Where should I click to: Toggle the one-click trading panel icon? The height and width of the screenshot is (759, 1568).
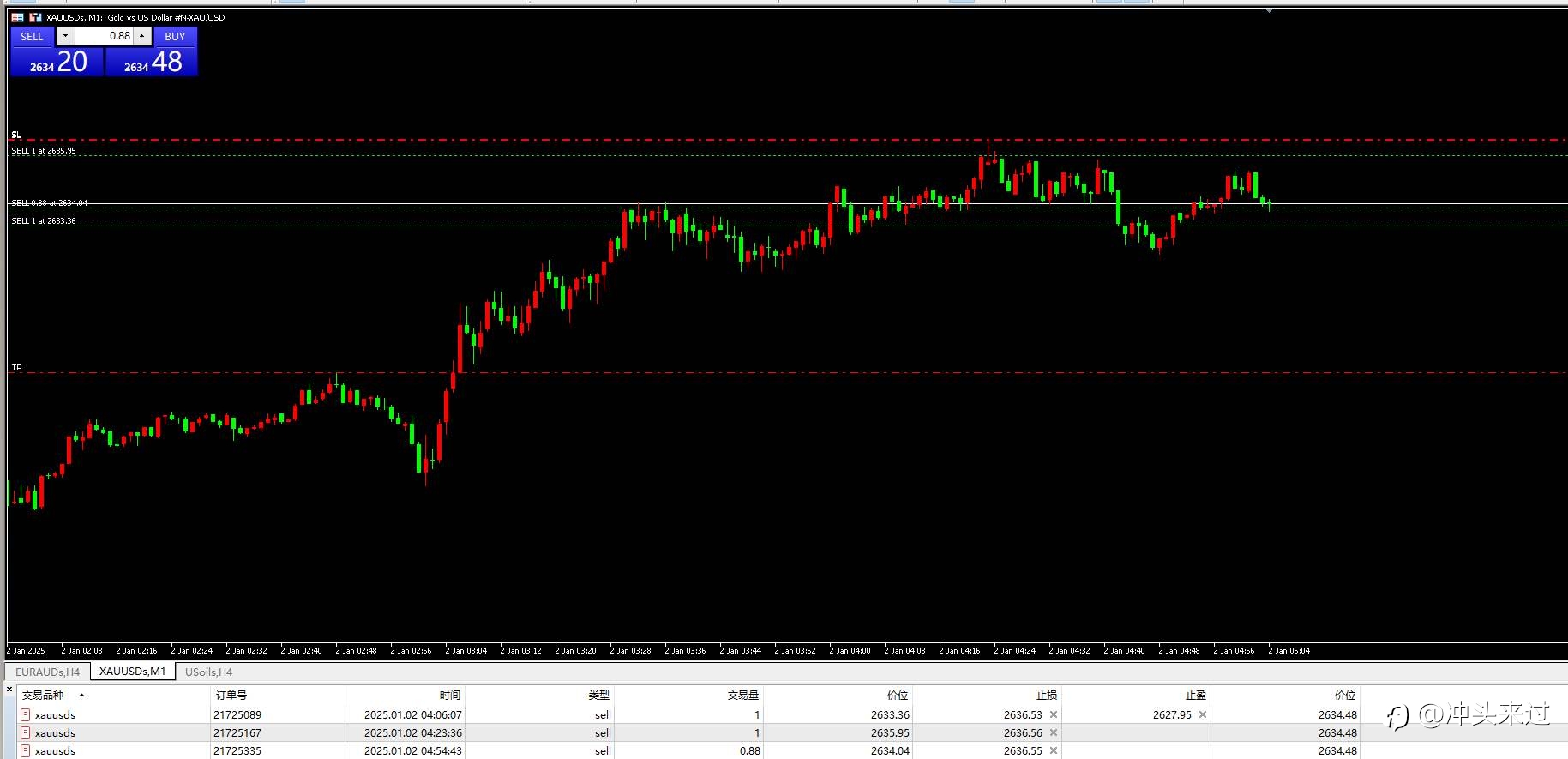click(17, 17)
